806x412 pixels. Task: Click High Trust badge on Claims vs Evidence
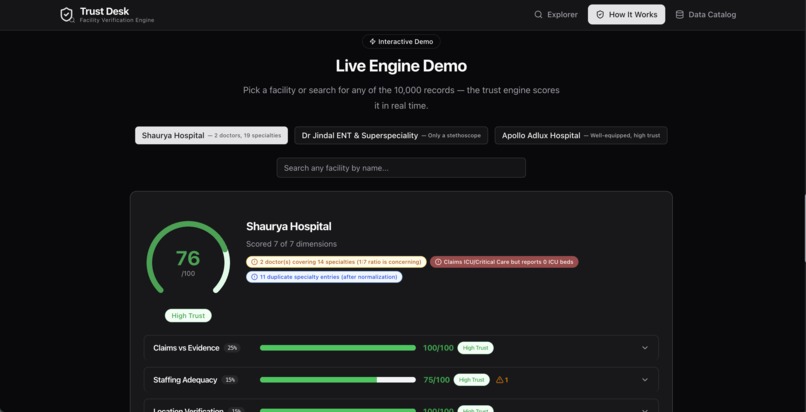(x=475, y=348)
